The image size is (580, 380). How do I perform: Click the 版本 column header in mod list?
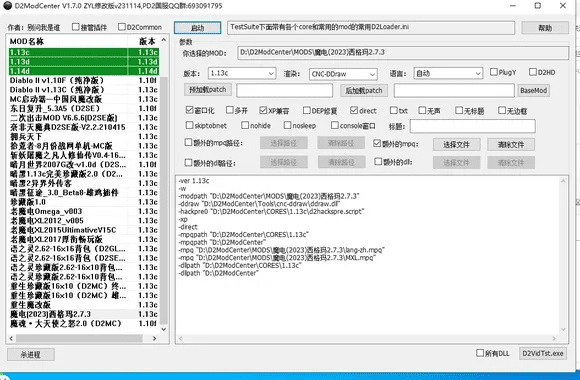pyautogui.click(x=144, y=41)
